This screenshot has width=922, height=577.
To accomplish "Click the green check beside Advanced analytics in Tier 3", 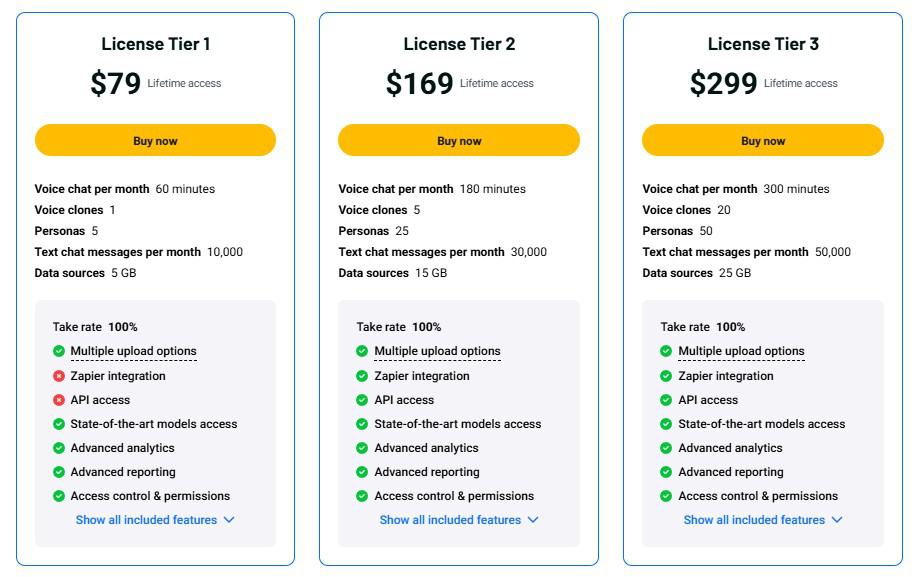I will point(668,448).
